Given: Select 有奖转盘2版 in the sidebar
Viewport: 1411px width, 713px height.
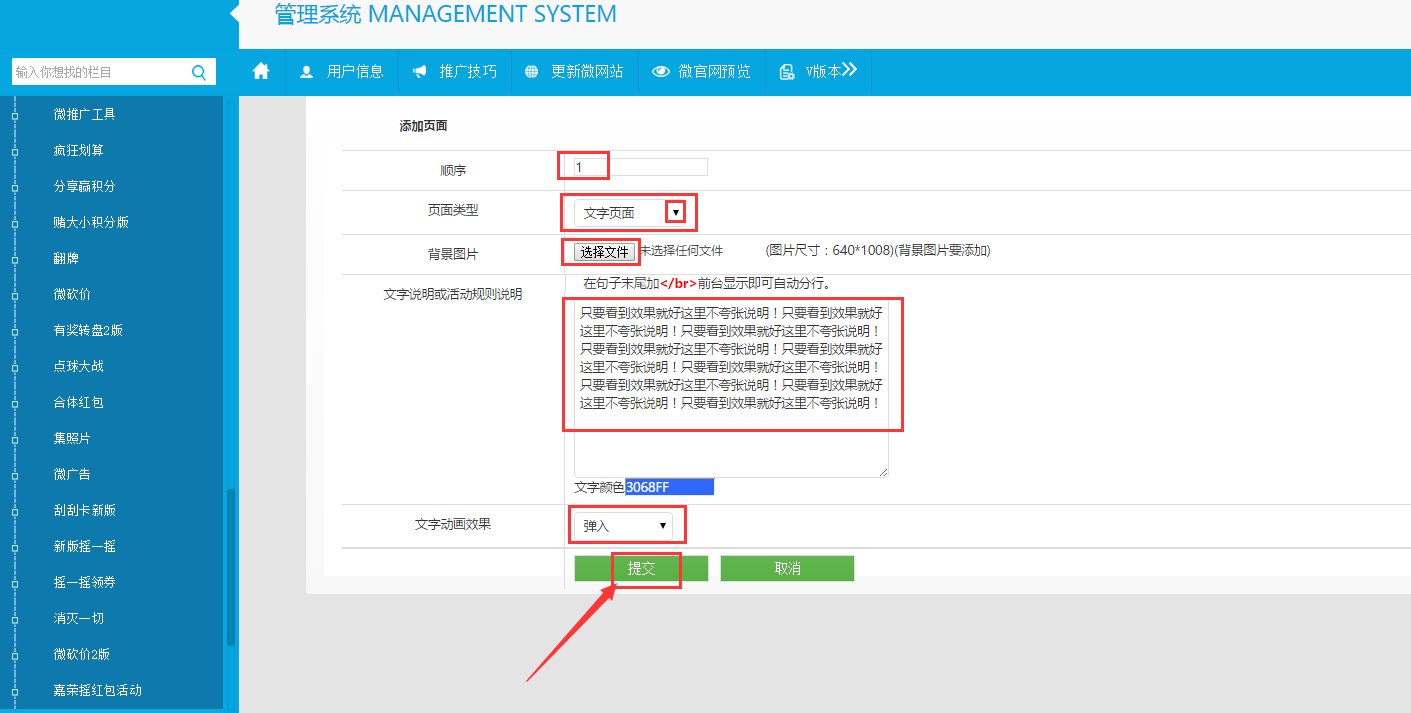Looking at the screenshot, I should coord(88,330).
